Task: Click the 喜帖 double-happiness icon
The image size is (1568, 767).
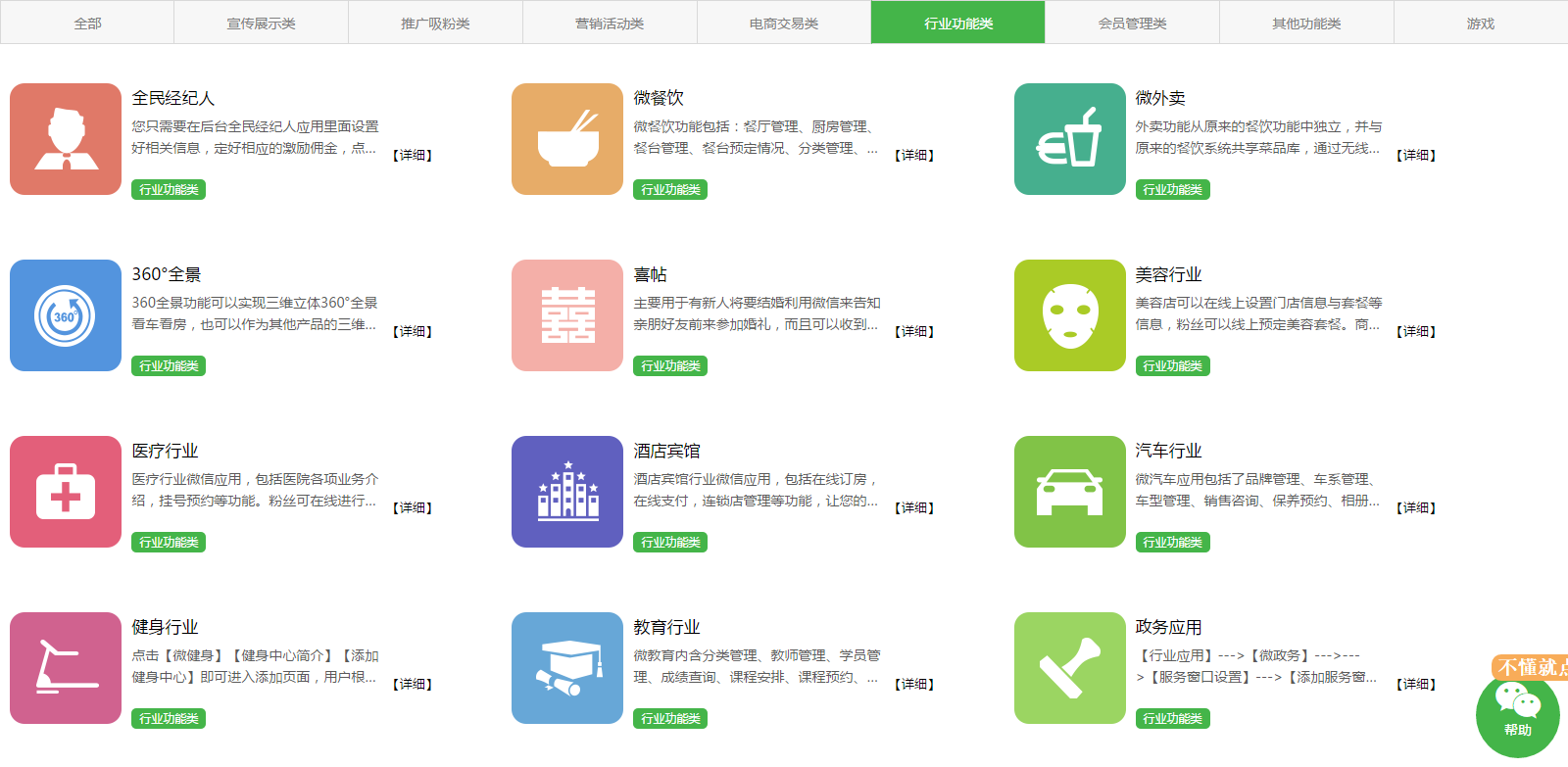Action: coord(567,315)
